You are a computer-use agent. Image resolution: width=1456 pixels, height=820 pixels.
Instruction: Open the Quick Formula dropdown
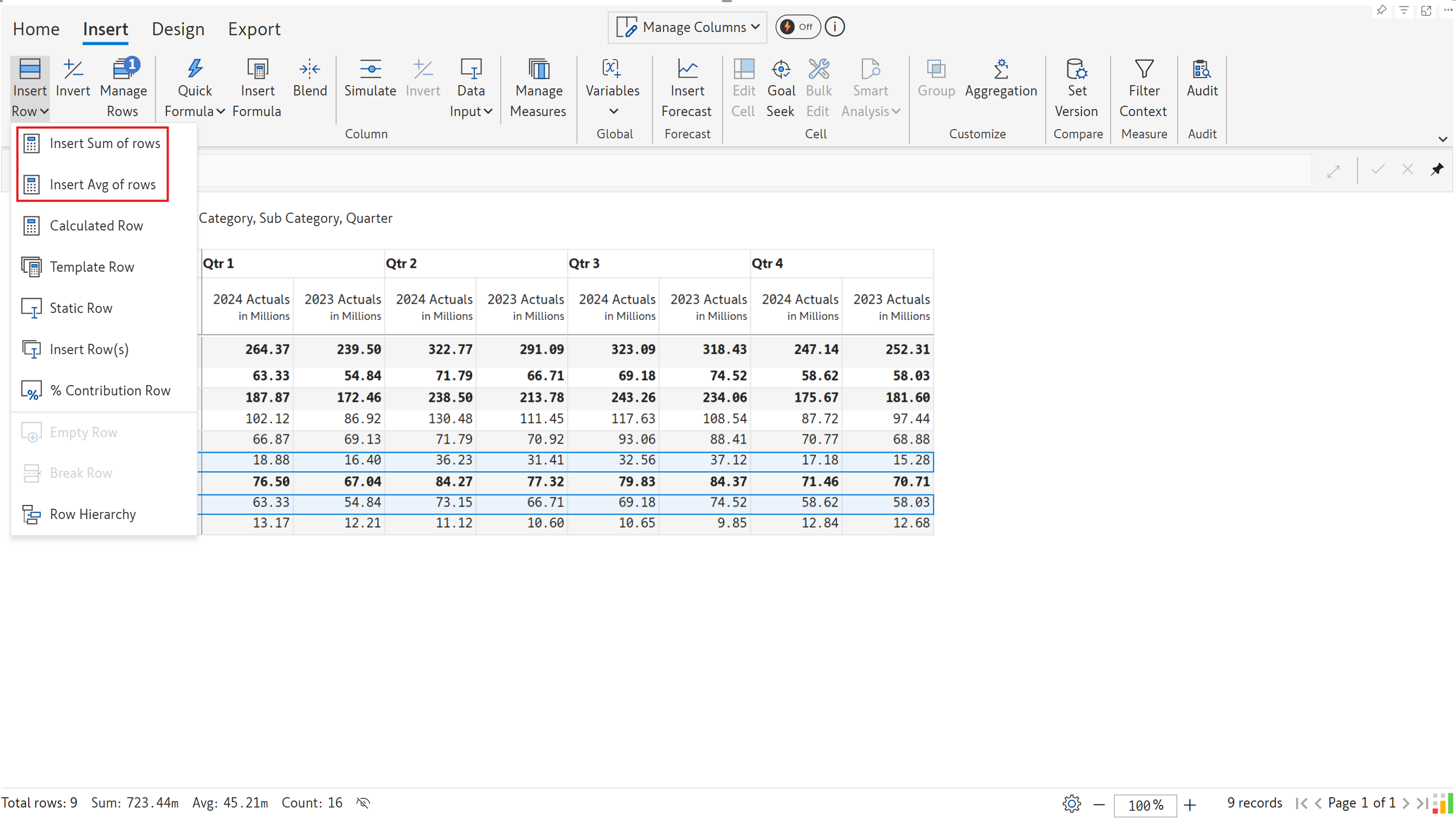(x=195, y=88)
